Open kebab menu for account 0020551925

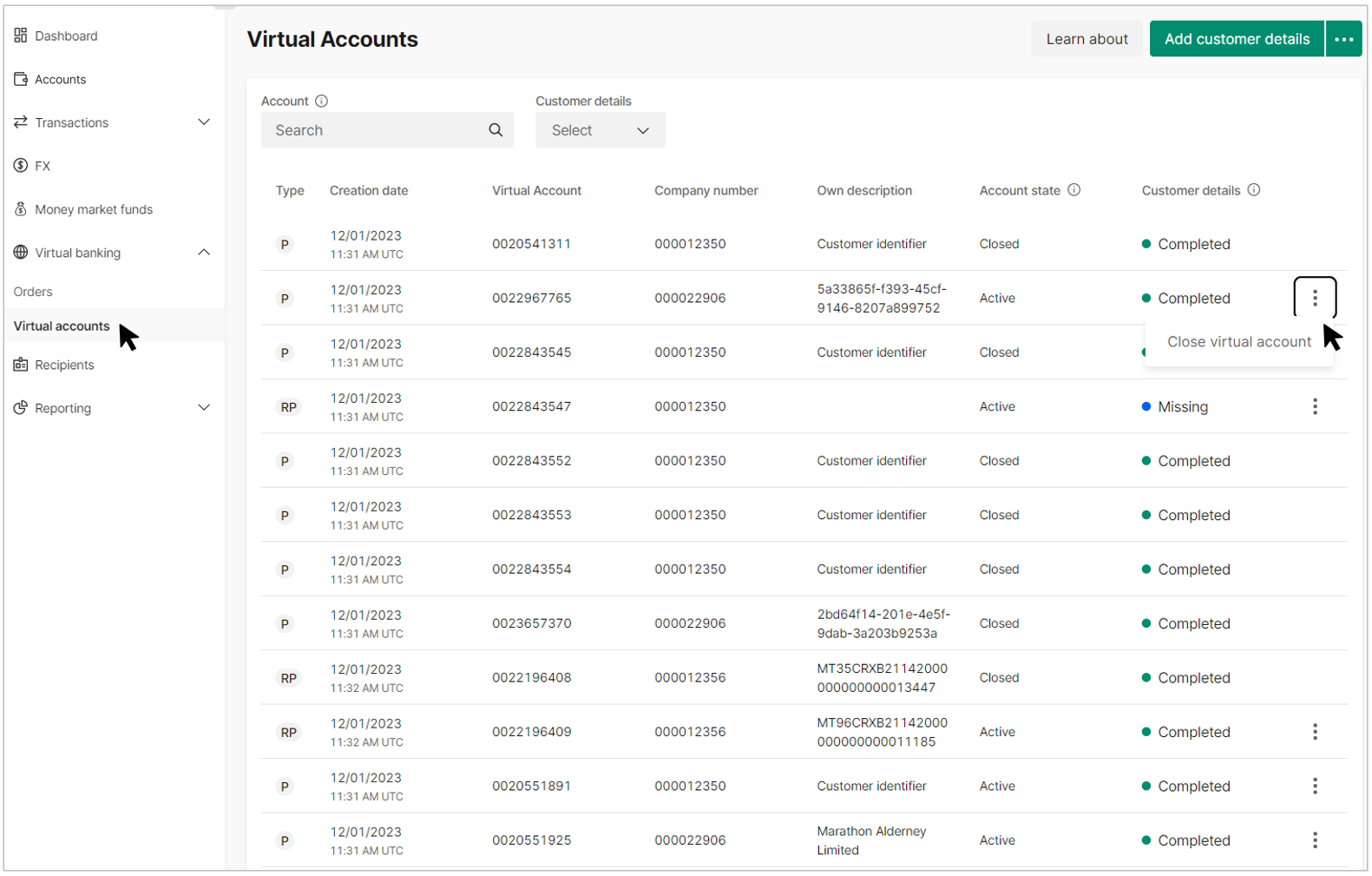pyautogui.click(x=1315, y=840)
